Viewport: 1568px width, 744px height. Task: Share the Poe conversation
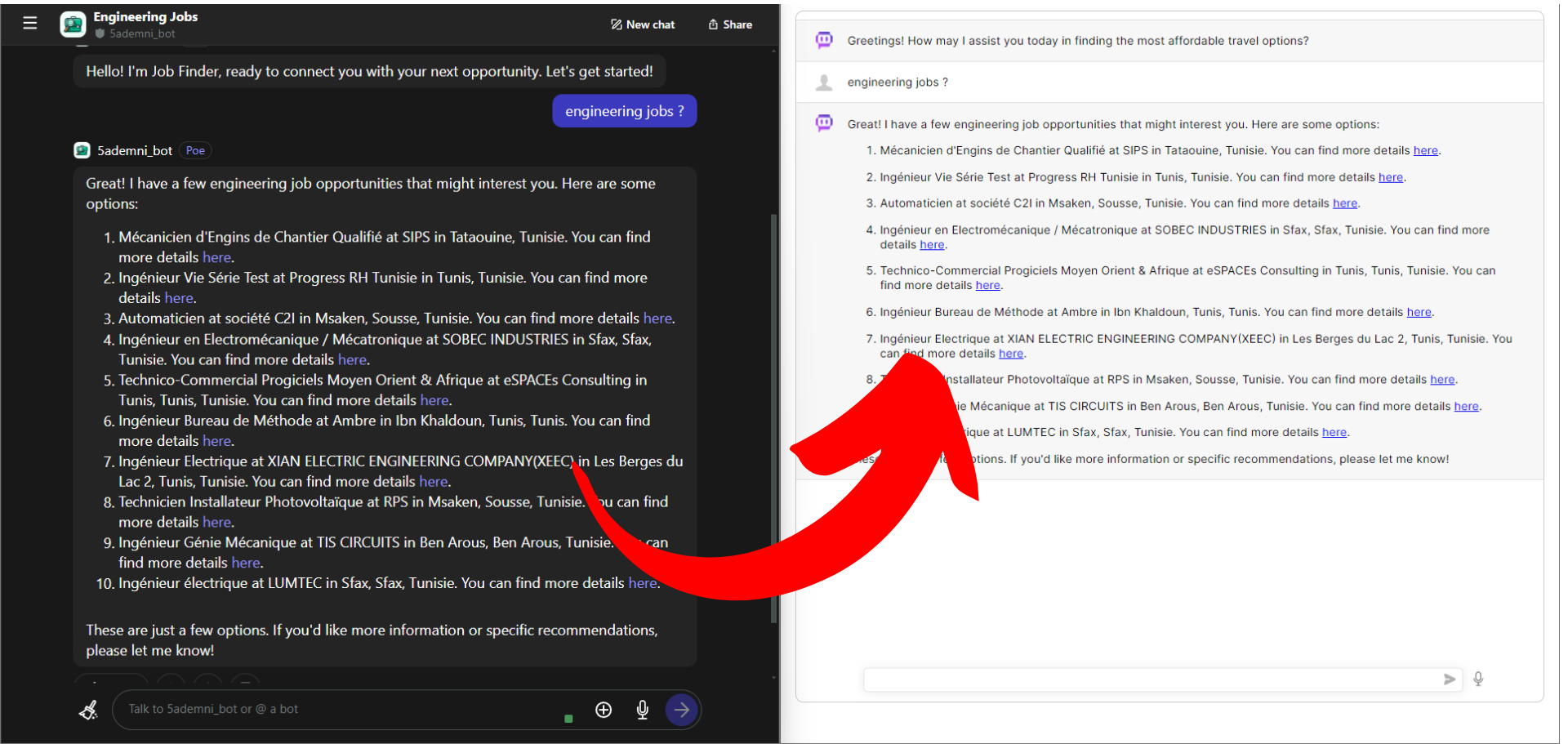(730, 25)
